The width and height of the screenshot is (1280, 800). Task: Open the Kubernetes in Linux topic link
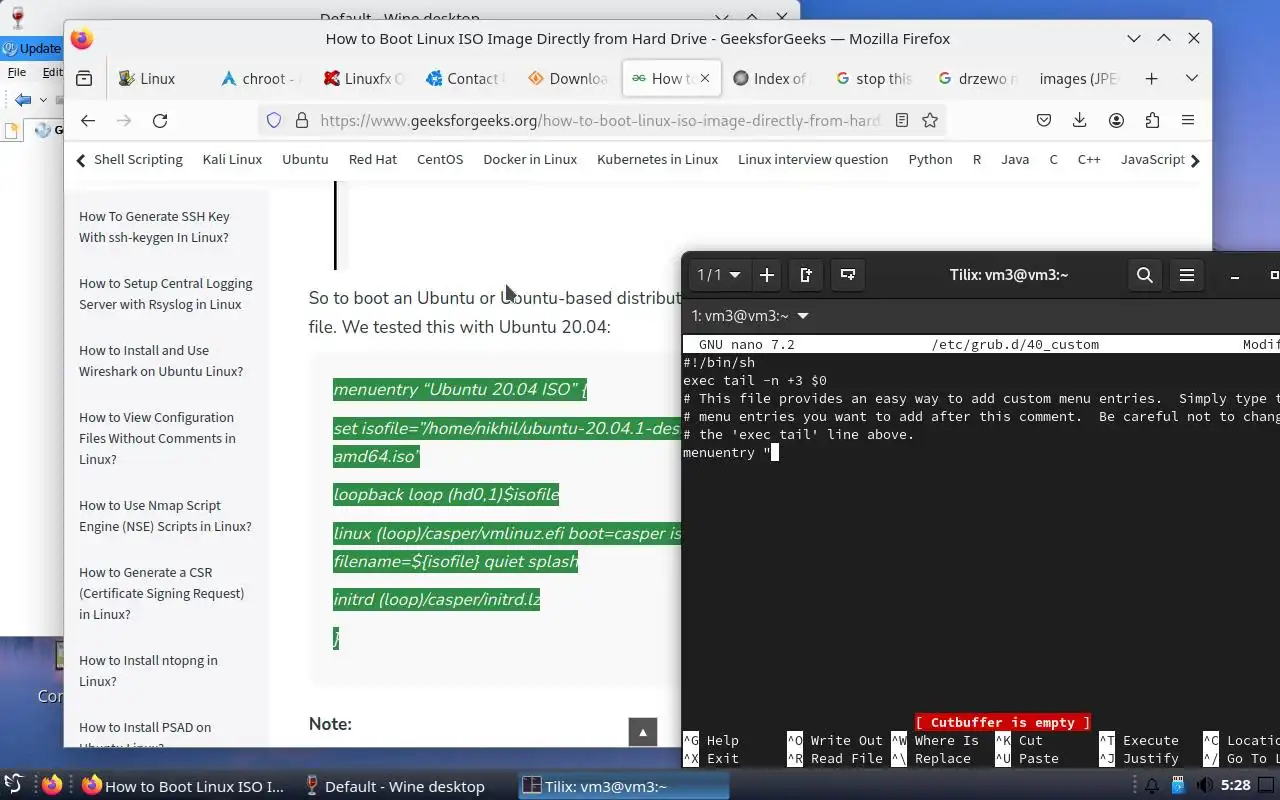point(657,159)
